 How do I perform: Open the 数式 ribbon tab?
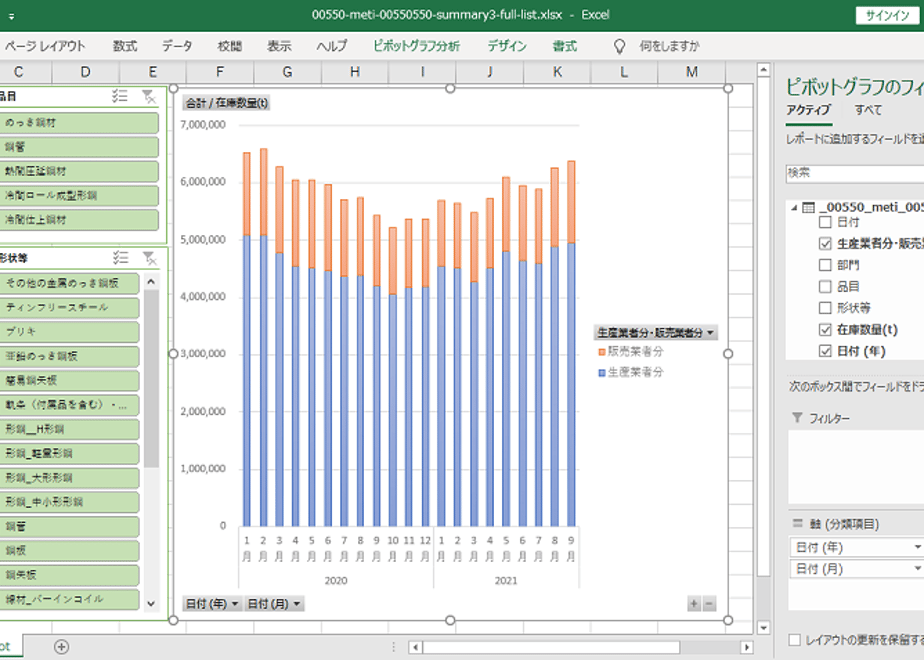pyautogui.click(x=125, y=46)
